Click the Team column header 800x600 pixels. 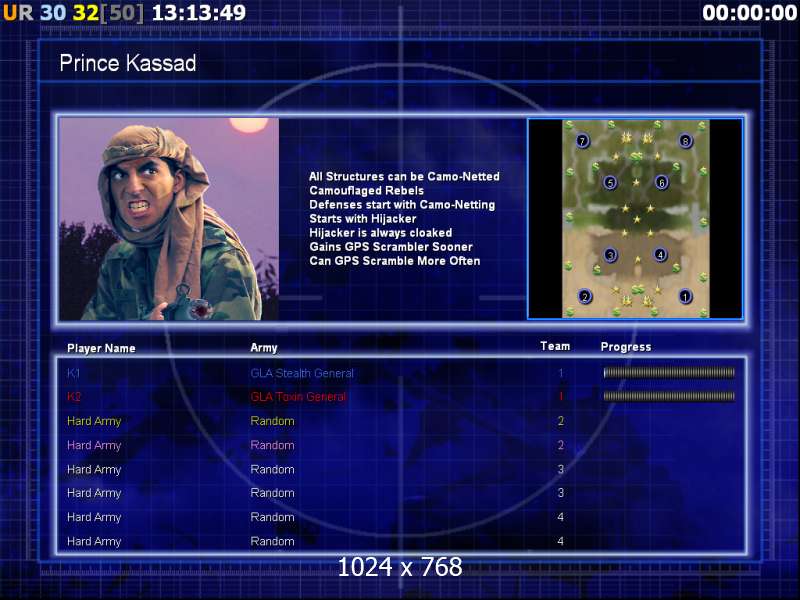click(x=555, y=346)
